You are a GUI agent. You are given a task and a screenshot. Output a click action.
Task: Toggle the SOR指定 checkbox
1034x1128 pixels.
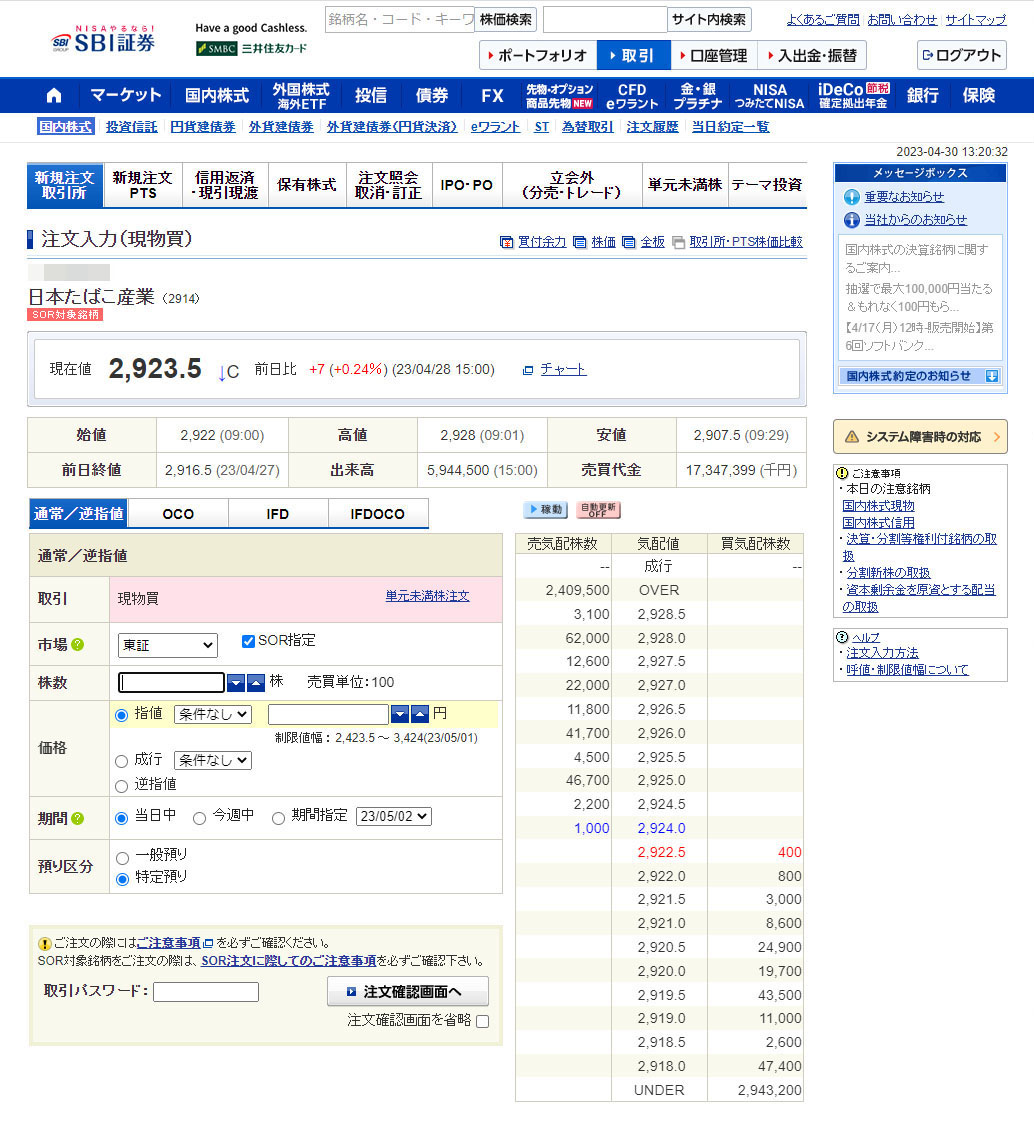(249, 641)
